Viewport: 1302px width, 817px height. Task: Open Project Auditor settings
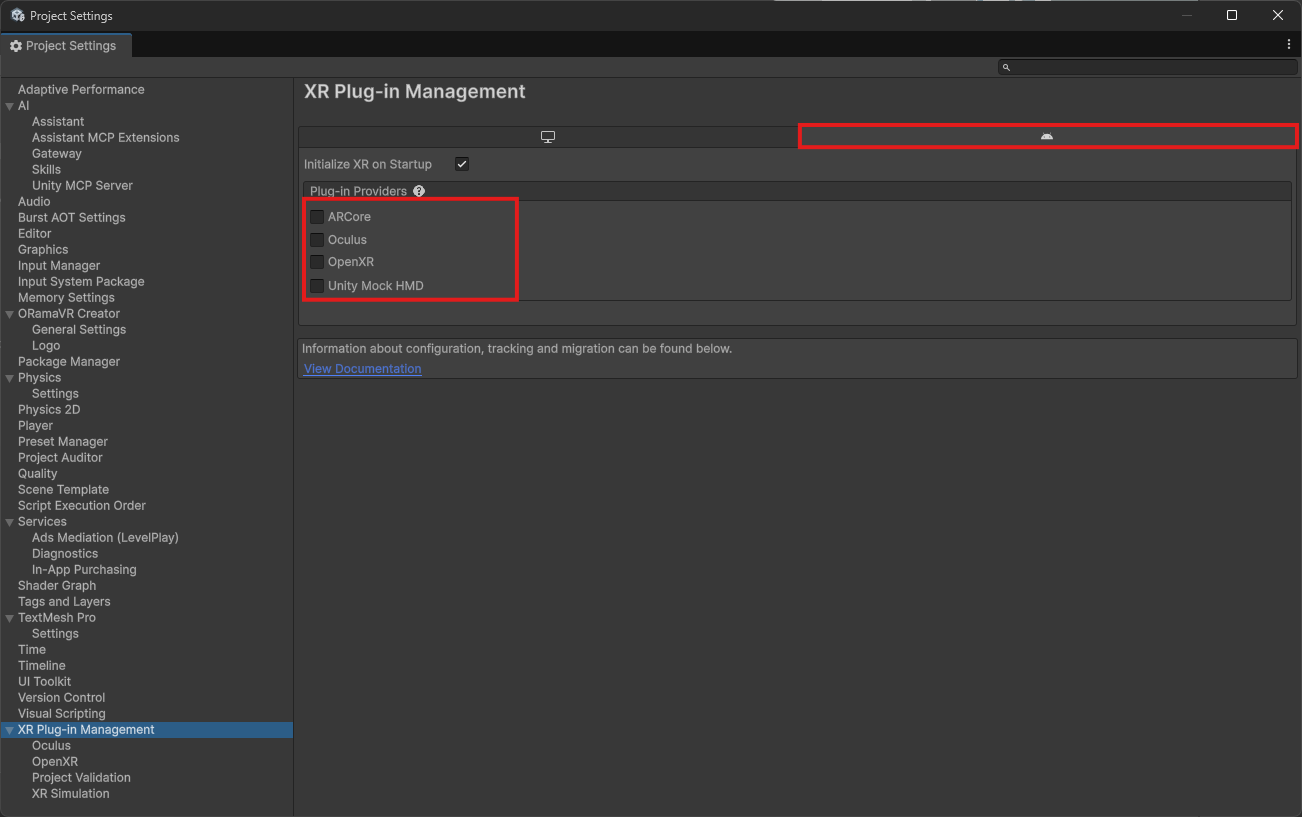[60, 458]
